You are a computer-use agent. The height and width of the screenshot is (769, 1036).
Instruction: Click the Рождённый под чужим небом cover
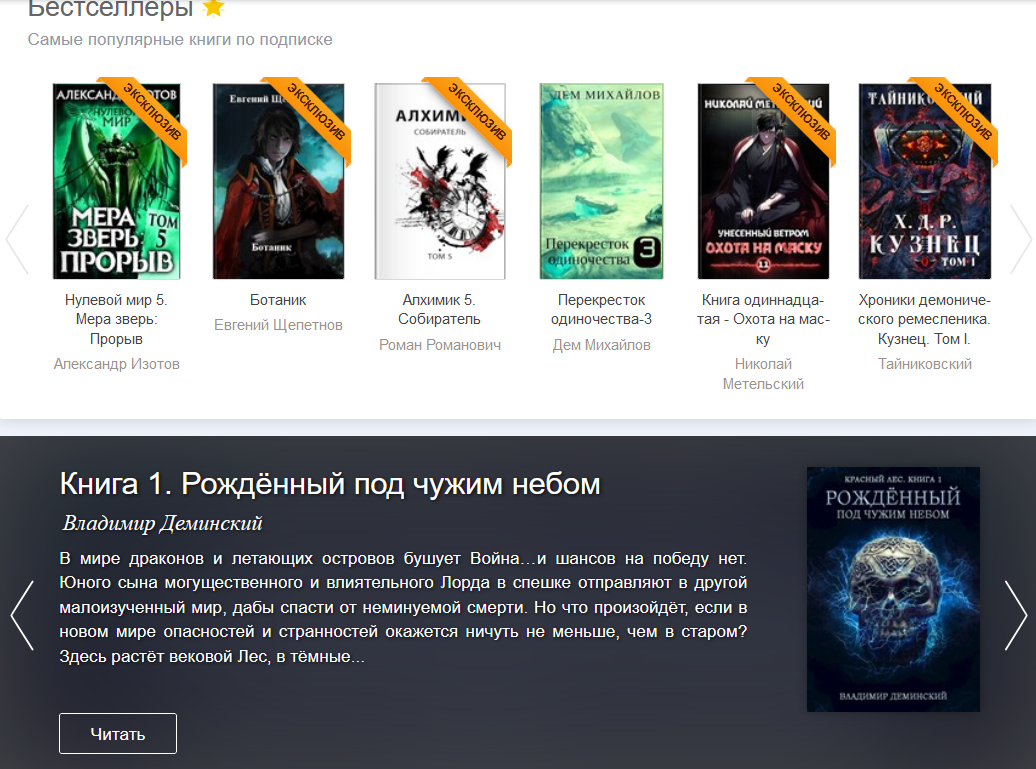893,589
